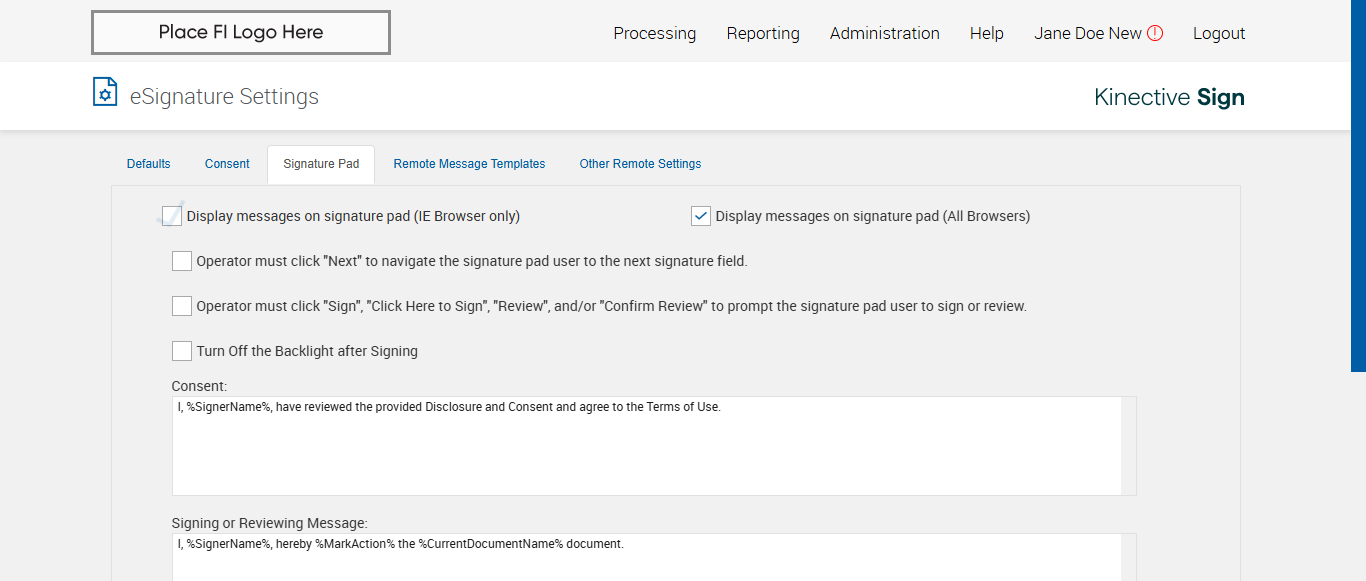Open the Help menu
The width and height of the screenshot is (1366, 581).
pyautogui.click(x=986, y=33)
